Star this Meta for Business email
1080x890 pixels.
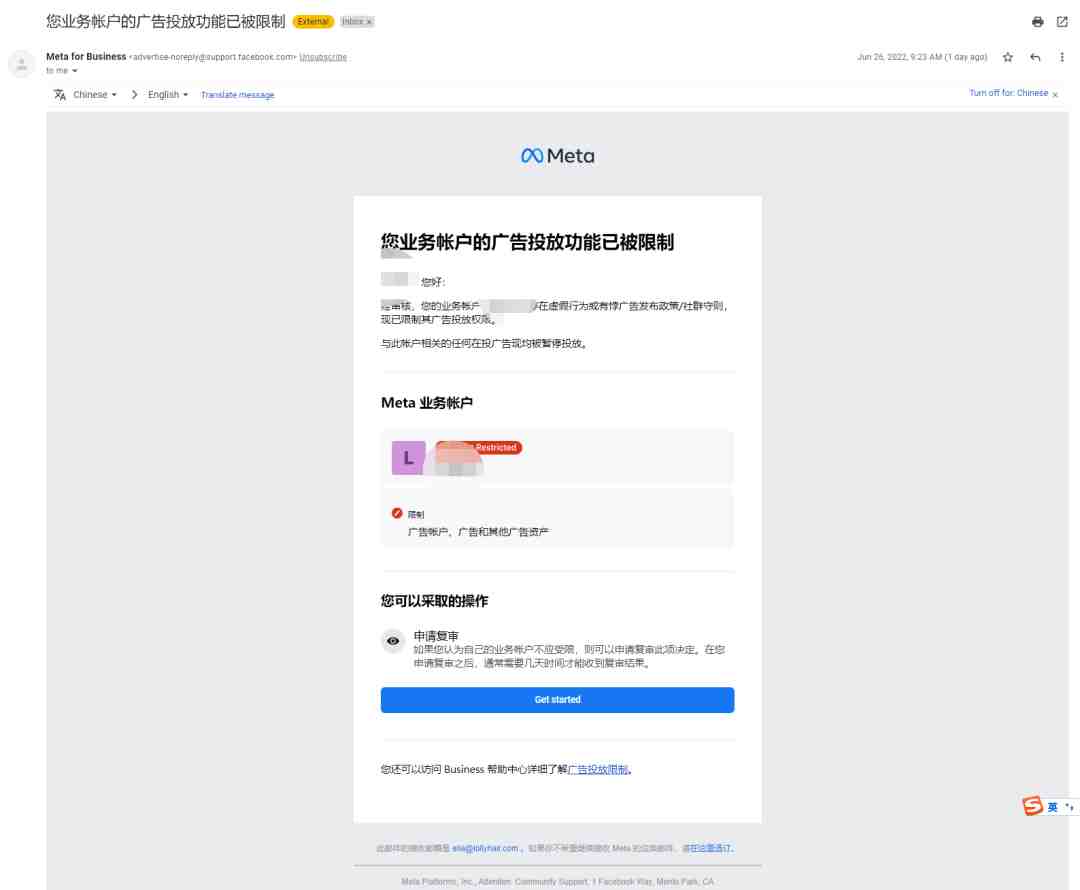tap(1008, 57)
